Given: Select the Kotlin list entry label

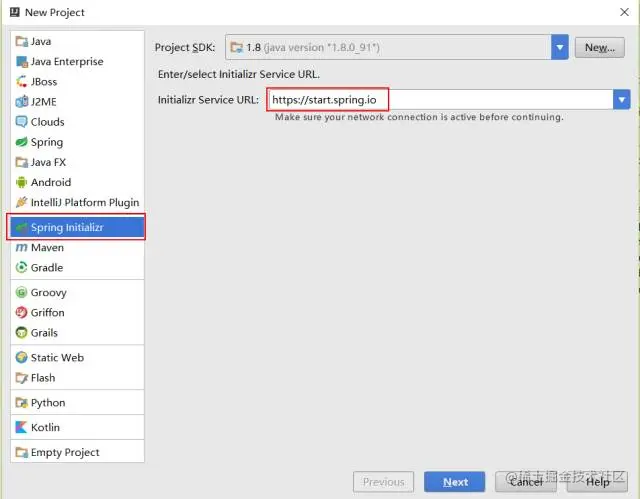Looking at the screenshot, I should click(x=45, y=427).
